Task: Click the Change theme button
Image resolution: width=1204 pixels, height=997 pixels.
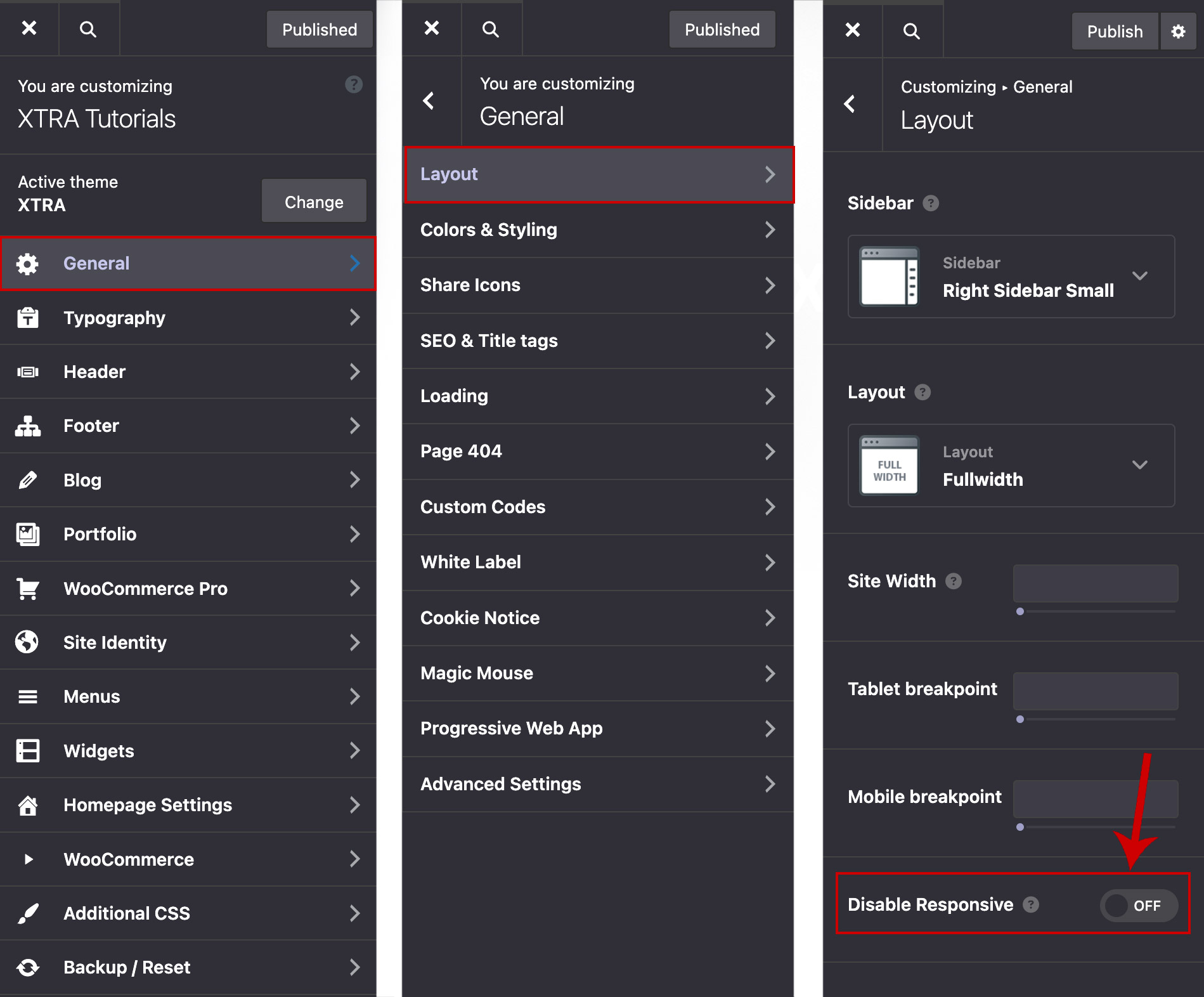Action: [x=314, y=202]
